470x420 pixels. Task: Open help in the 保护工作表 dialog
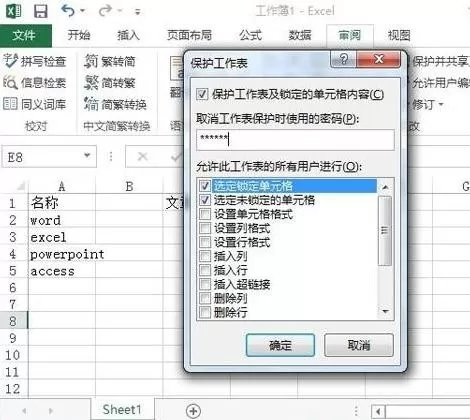pos(343,59)
